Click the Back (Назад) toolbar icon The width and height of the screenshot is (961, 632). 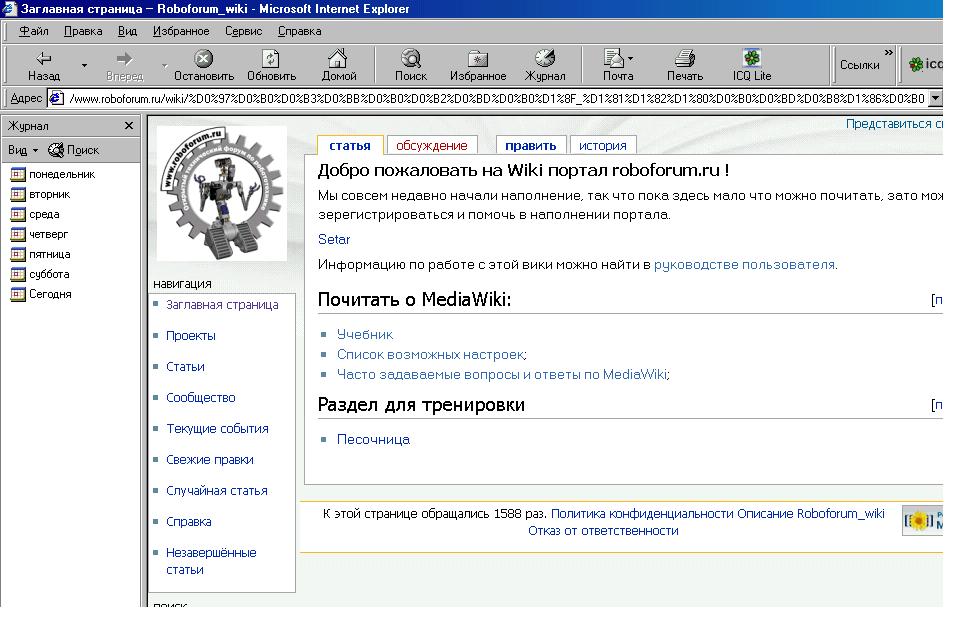(43, 59)
